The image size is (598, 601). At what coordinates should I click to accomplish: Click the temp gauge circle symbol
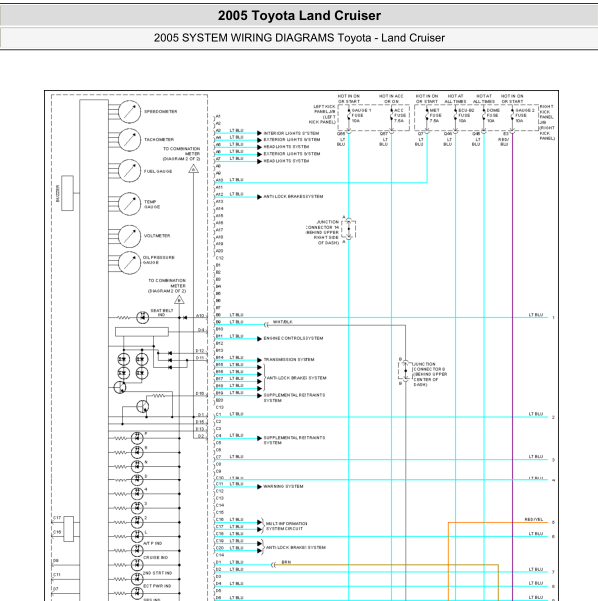tap(130, 204)
